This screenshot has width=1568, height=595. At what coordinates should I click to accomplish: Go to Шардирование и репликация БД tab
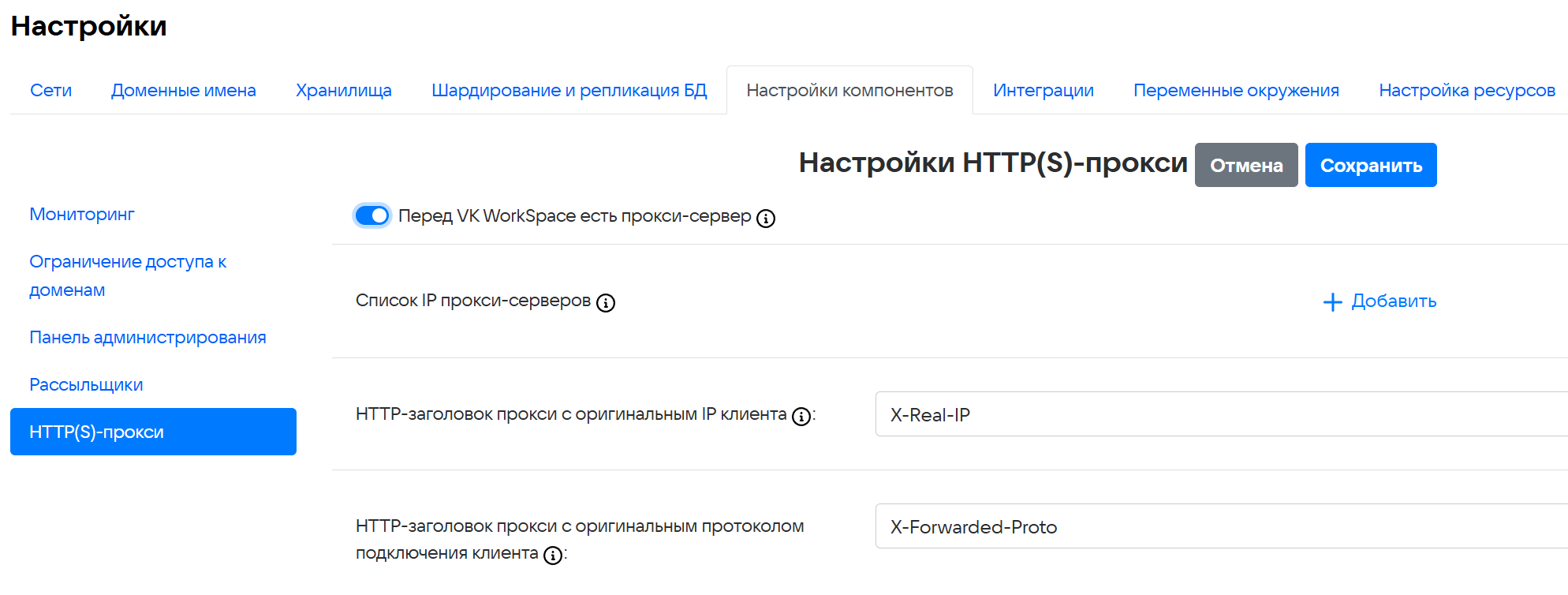[569, 91]
